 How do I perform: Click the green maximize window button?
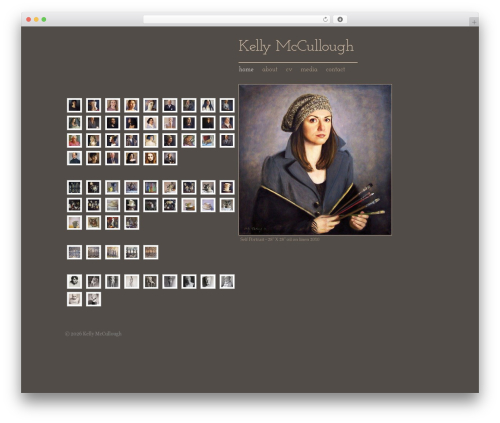44,19
